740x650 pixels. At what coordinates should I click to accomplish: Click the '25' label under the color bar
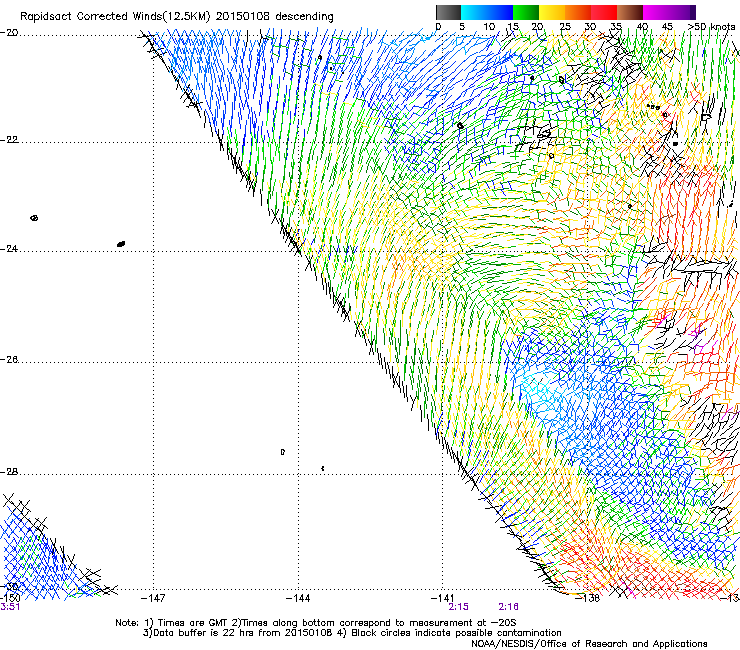(565, 26)
